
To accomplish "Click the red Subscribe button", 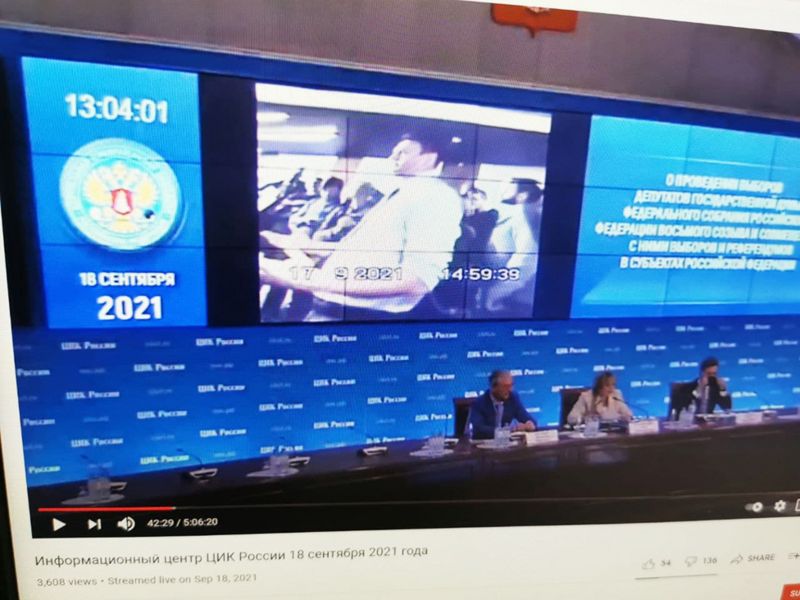I will 791,592.
